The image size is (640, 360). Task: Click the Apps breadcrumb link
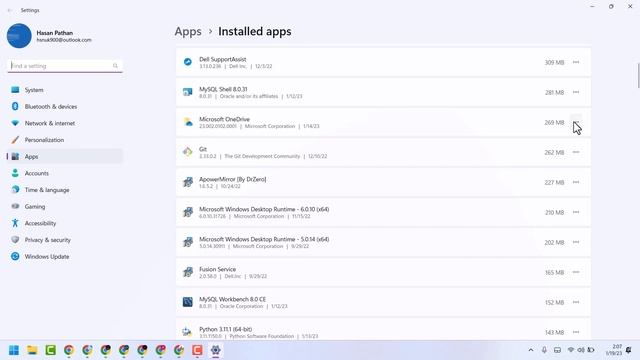[x=188, y=31]
